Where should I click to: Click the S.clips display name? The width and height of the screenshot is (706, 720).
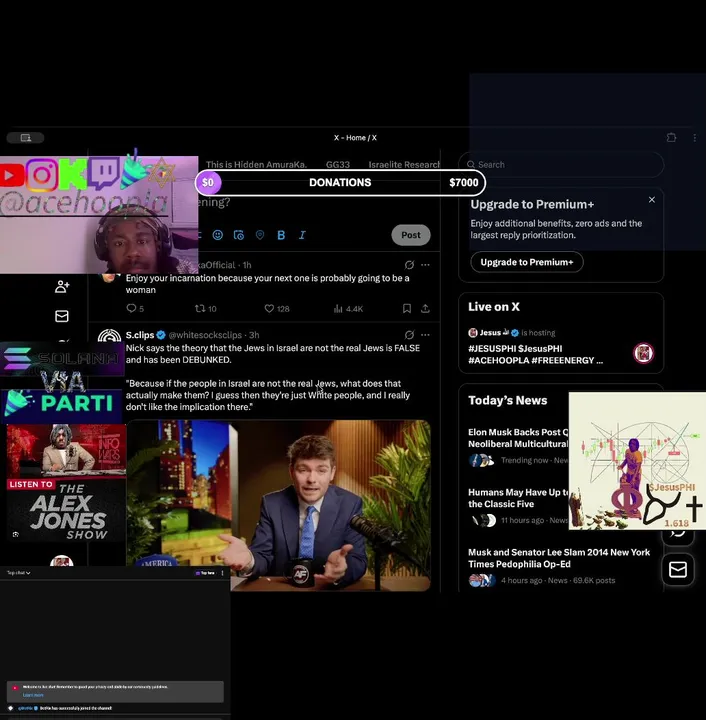coord(140,335)
